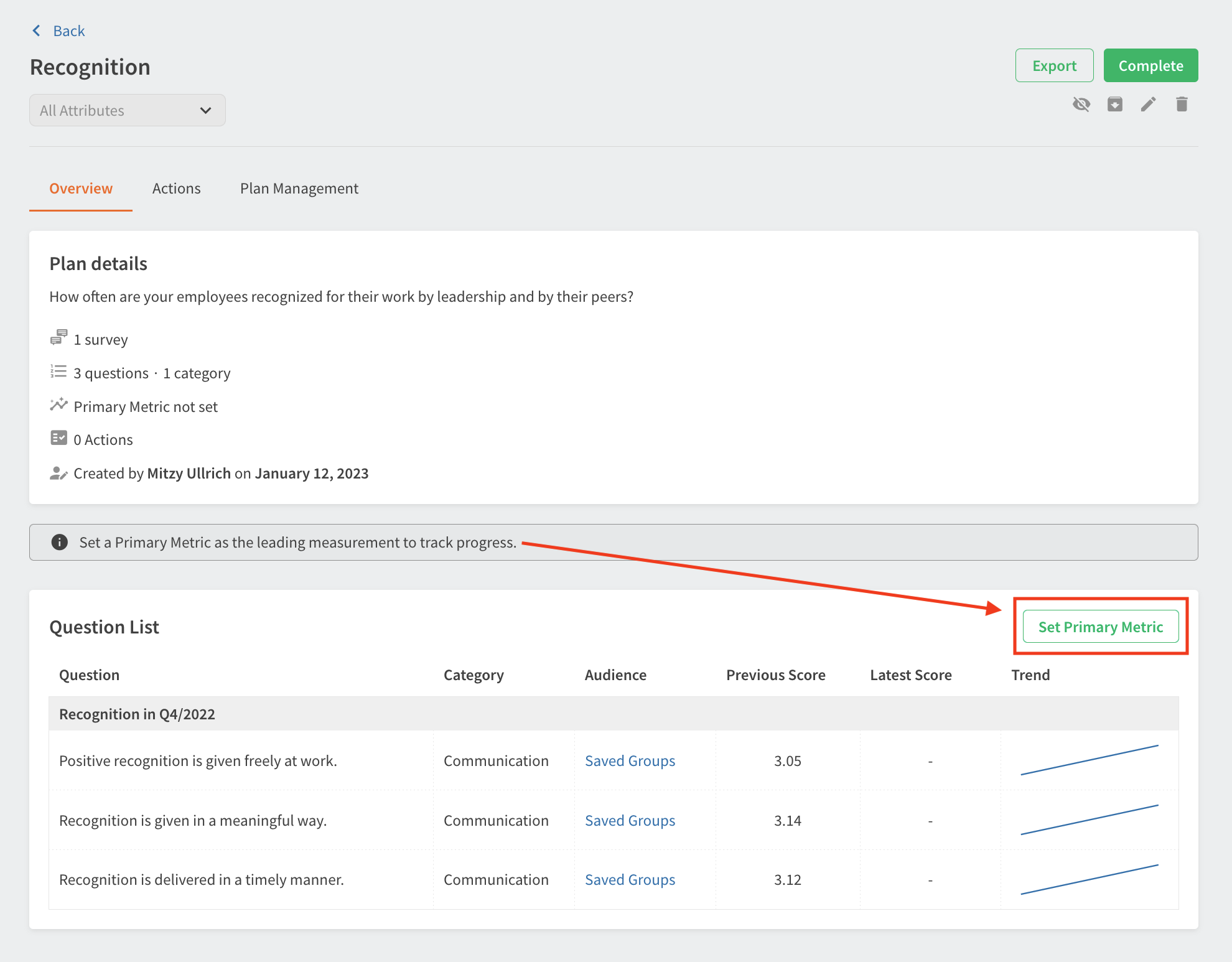
Task: Switch to the Actions tab
Action: 176,189
